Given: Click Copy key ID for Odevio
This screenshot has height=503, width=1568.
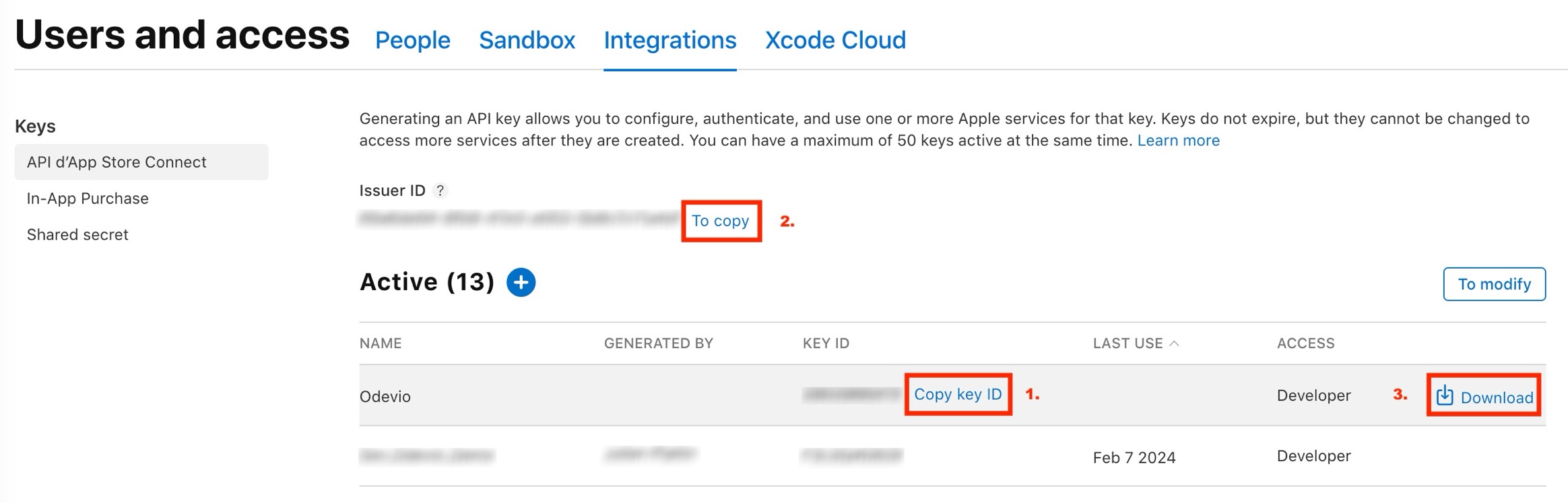Looking at the screenshot, I should point(957,395).
